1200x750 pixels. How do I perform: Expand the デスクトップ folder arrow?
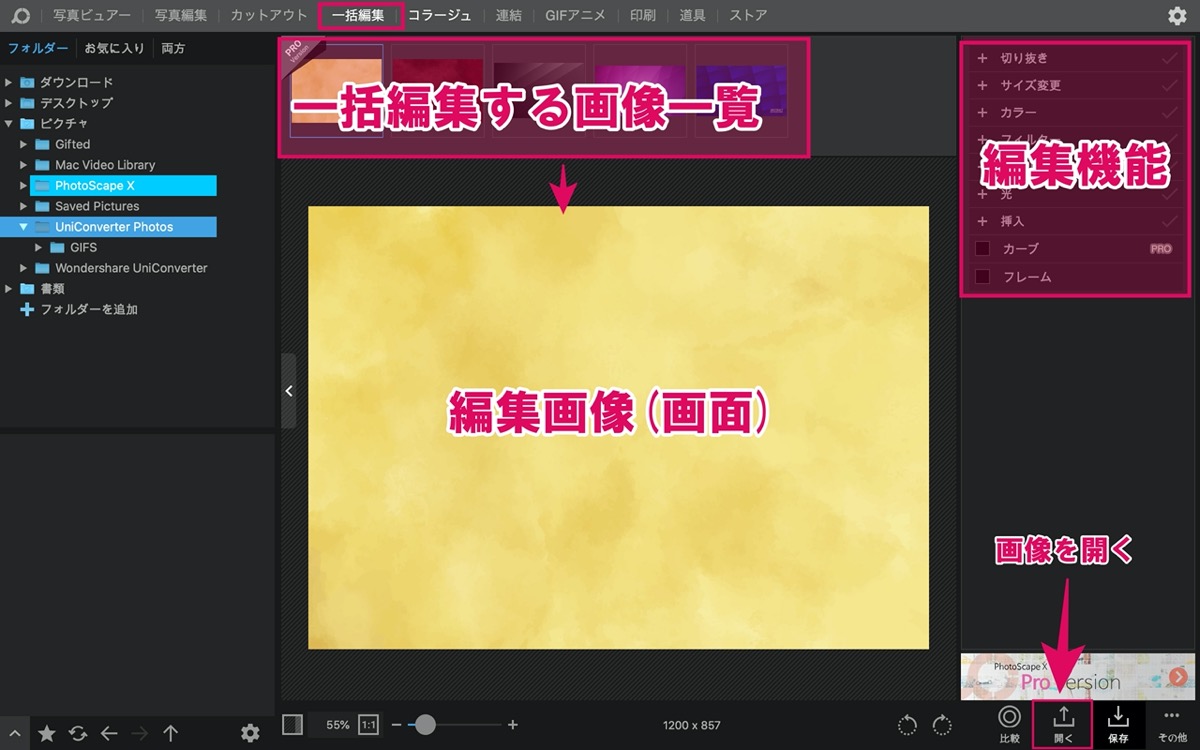[8, 103]
